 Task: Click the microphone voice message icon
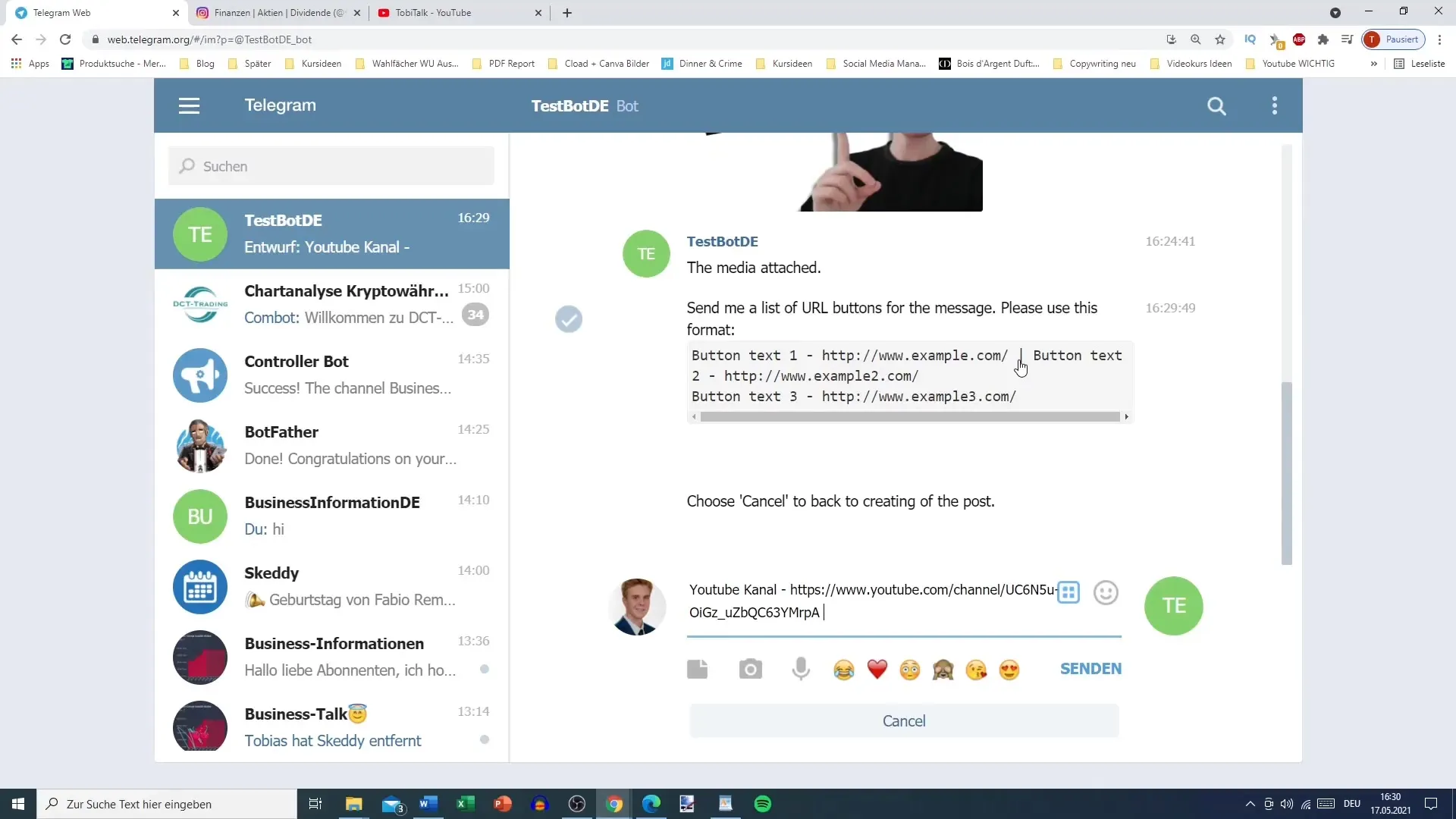801,669
